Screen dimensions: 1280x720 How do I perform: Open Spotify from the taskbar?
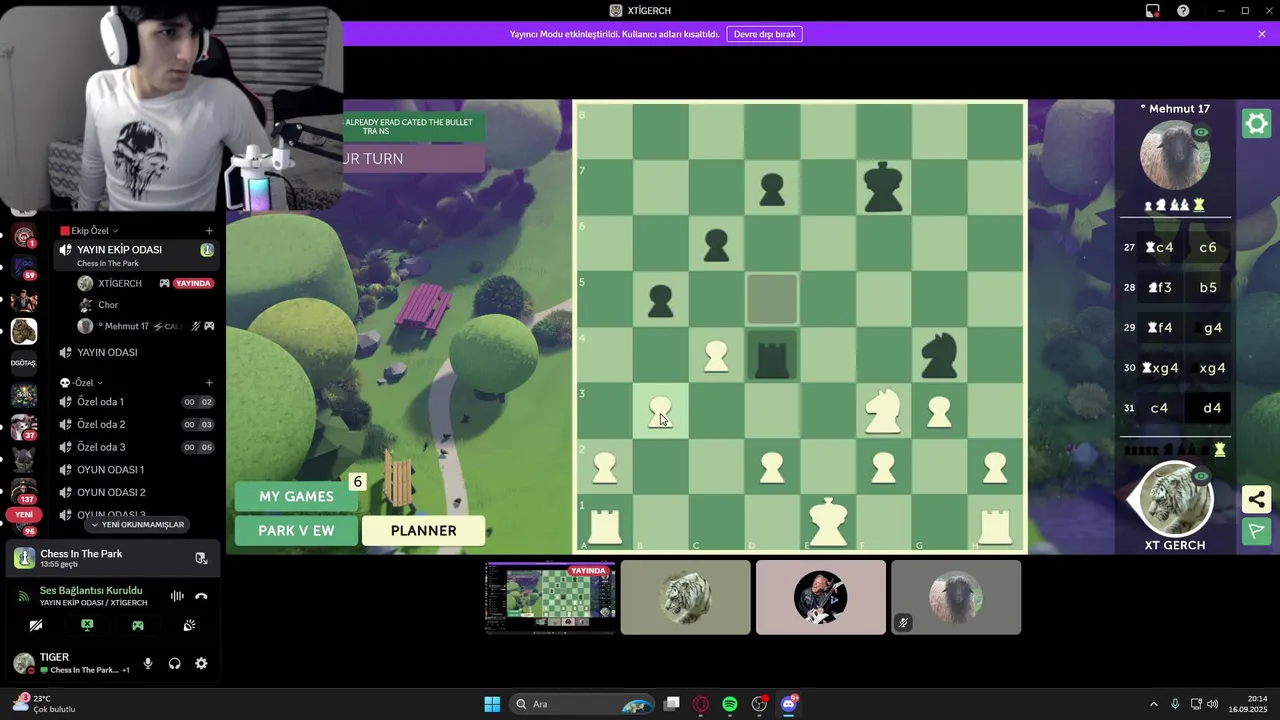click(x=730, y=704)
